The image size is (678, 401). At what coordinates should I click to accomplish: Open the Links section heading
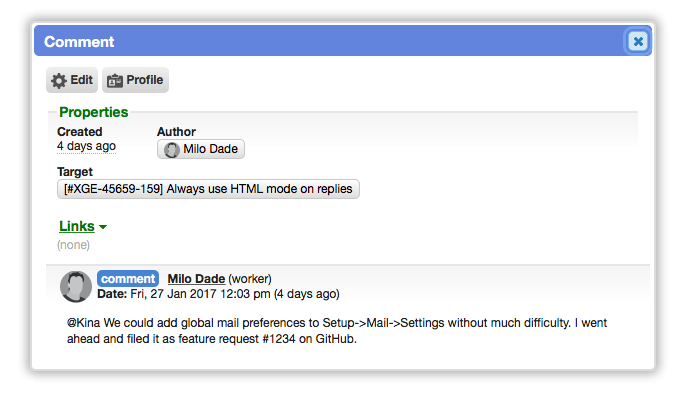point(77,226)
